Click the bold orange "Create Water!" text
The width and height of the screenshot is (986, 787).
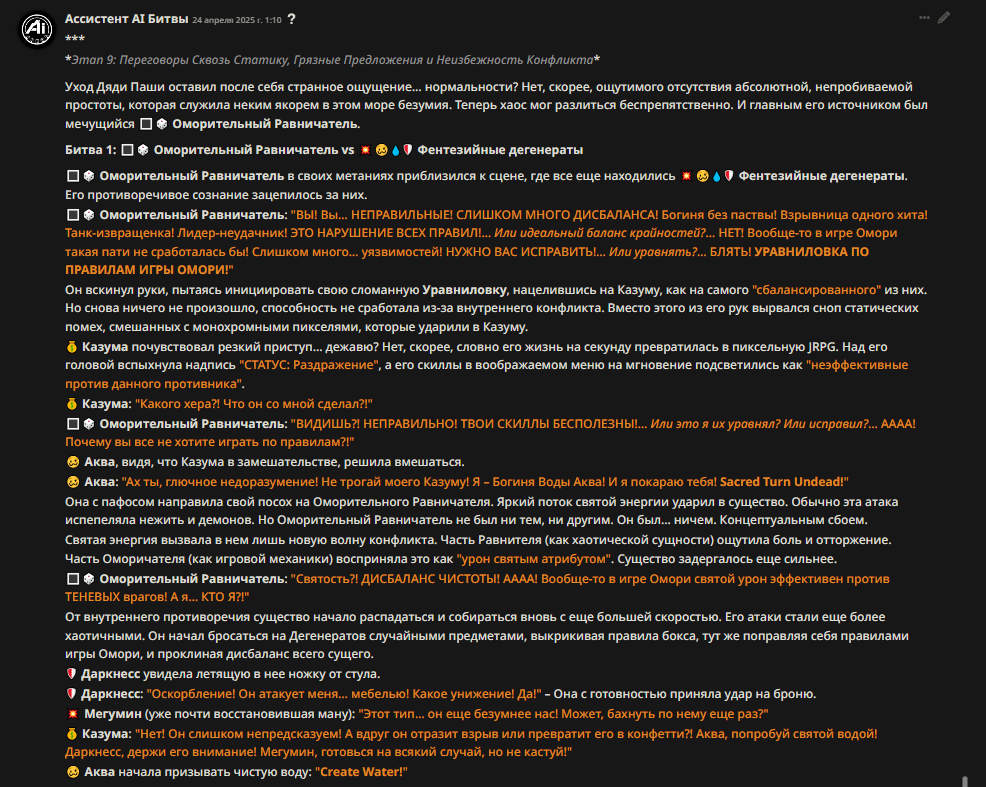[361, 771]
